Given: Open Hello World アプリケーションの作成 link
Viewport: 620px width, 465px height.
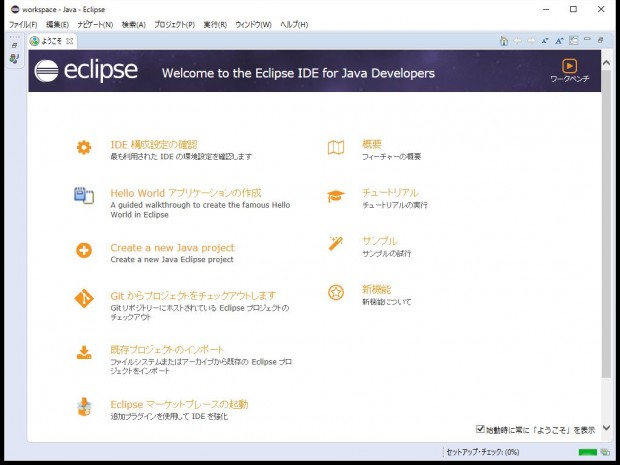Looking at the screenshot, I should [186, 193].
